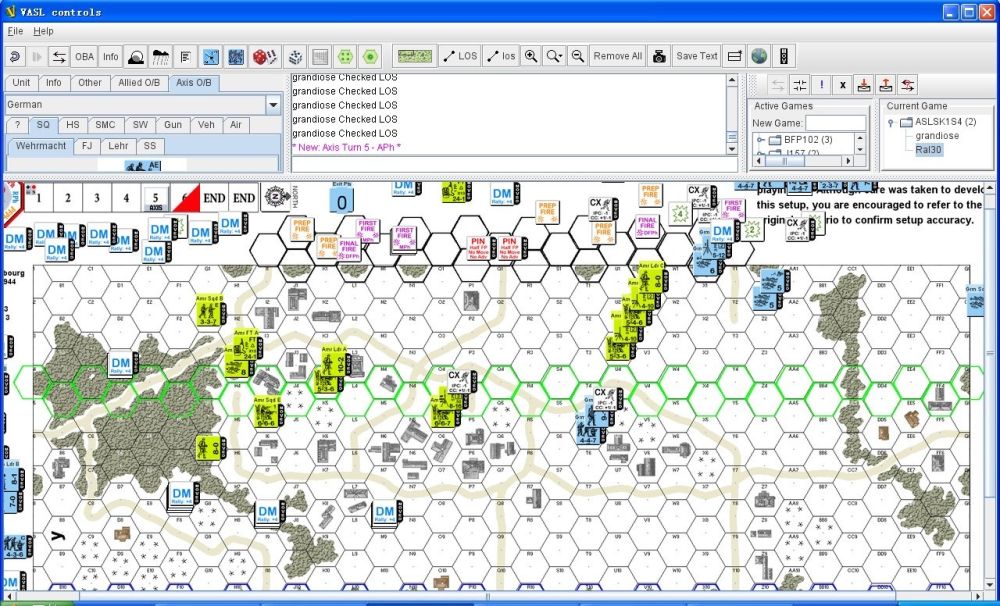The image size is (1000, 606).
Task: Click the globe server icon
Action: click(x=759, y=56)
